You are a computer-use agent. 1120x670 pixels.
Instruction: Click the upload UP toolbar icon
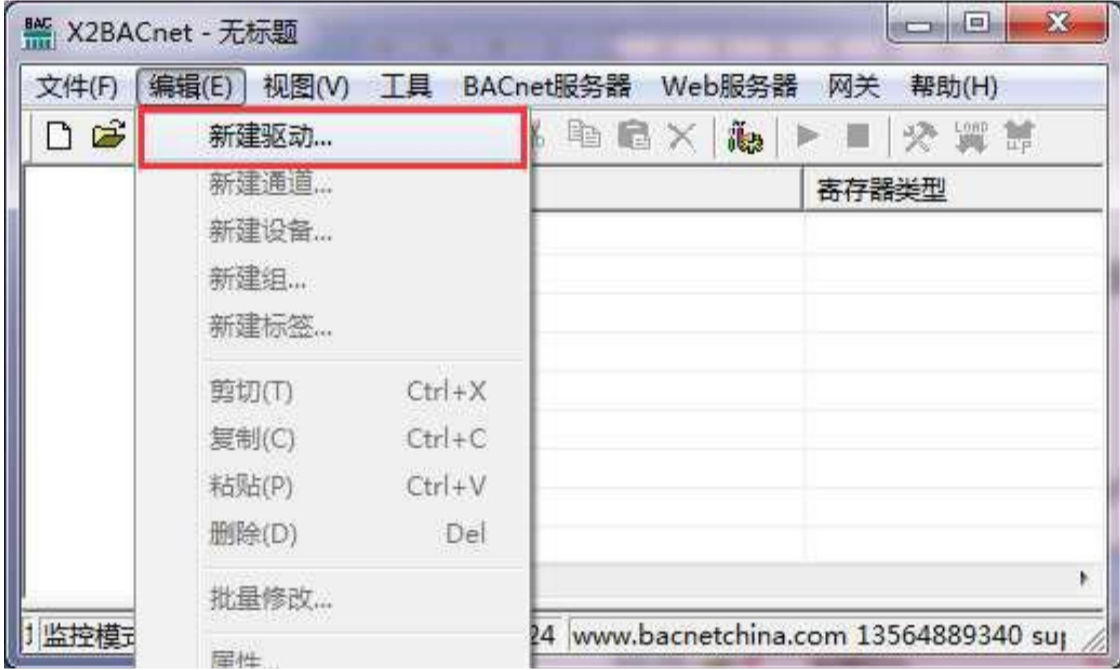(1019, 136)
